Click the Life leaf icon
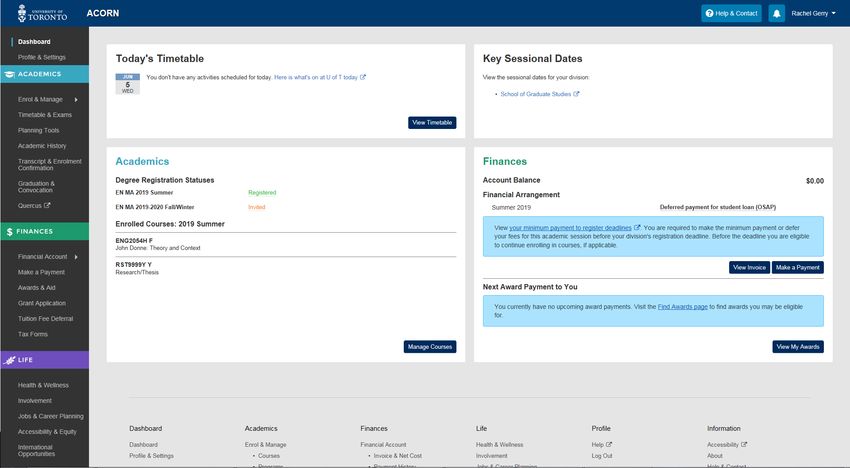 10,360
